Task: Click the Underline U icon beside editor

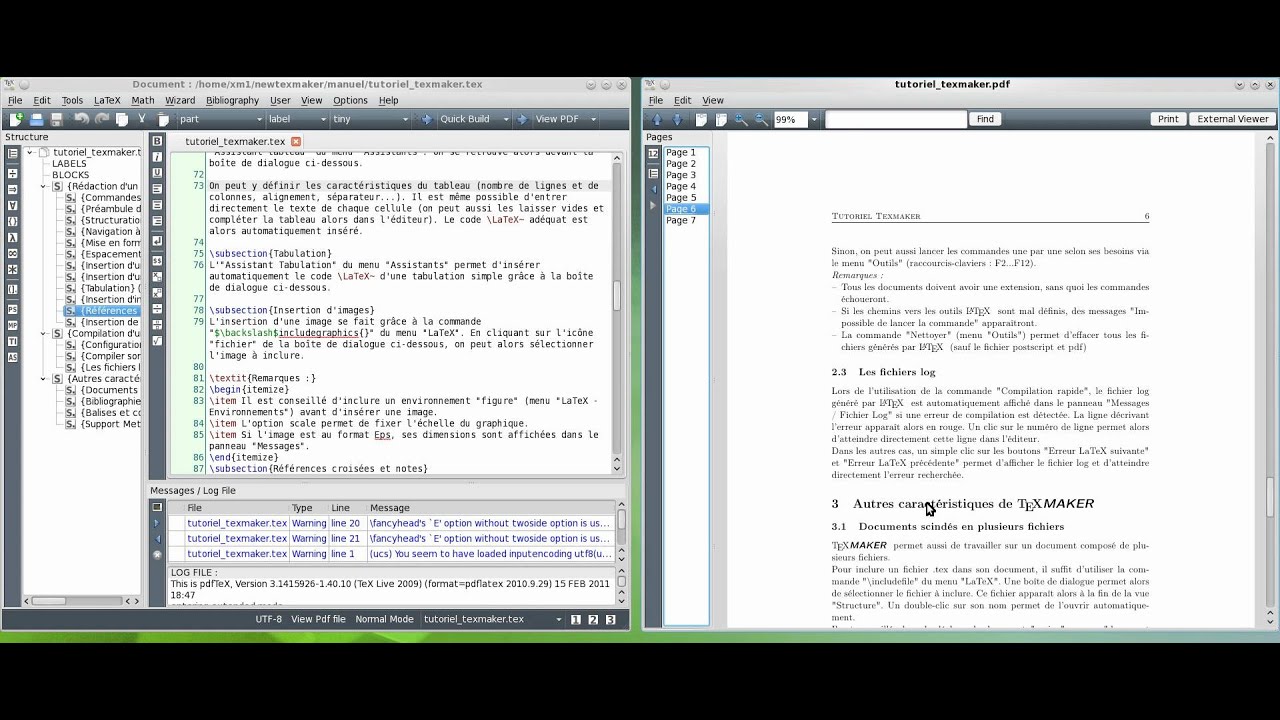Action: (x=157, y=173)
